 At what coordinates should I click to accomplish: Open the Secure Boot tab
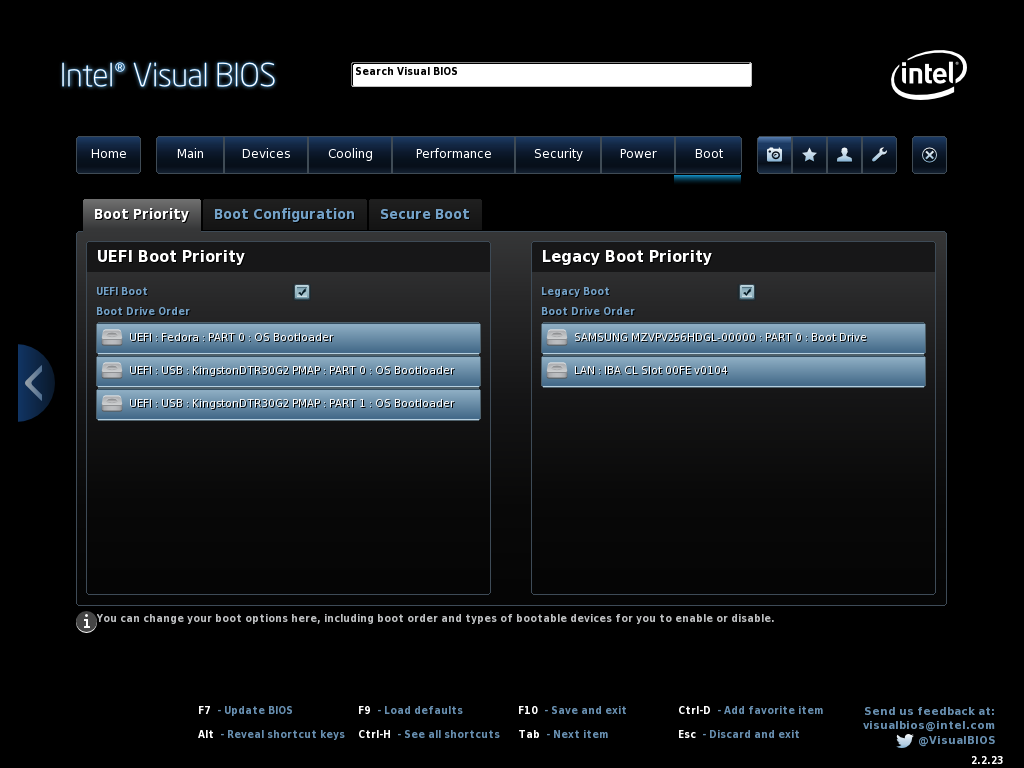point(424,215)
